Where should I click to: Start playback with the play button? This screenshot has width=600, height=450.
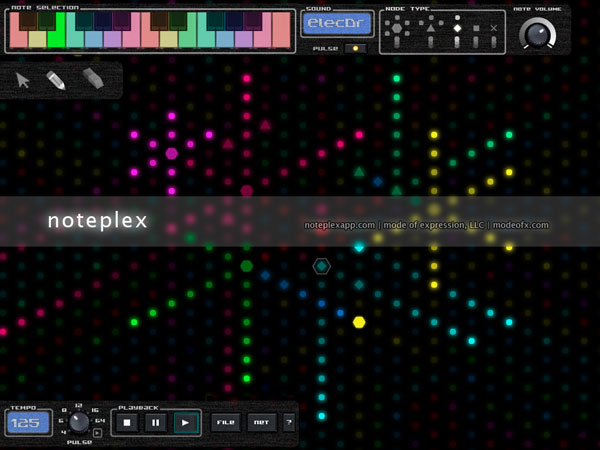click(186, 422)
